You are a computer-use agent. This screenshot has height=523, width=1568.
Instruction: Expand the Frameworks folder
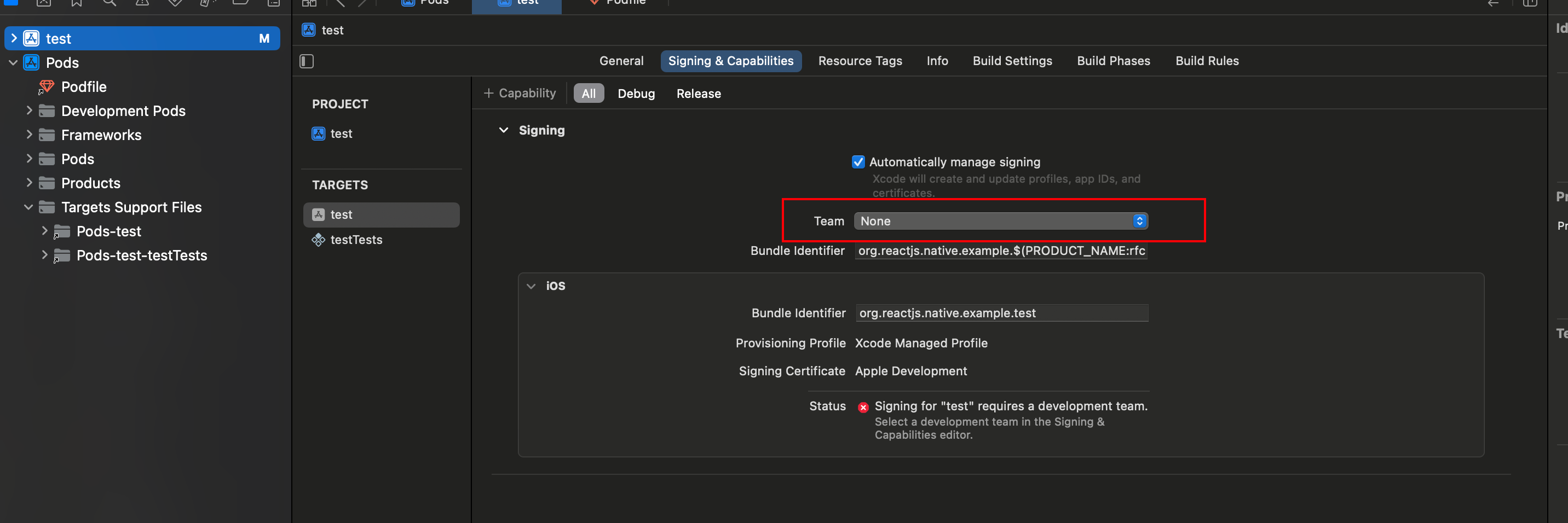(28, 135)
